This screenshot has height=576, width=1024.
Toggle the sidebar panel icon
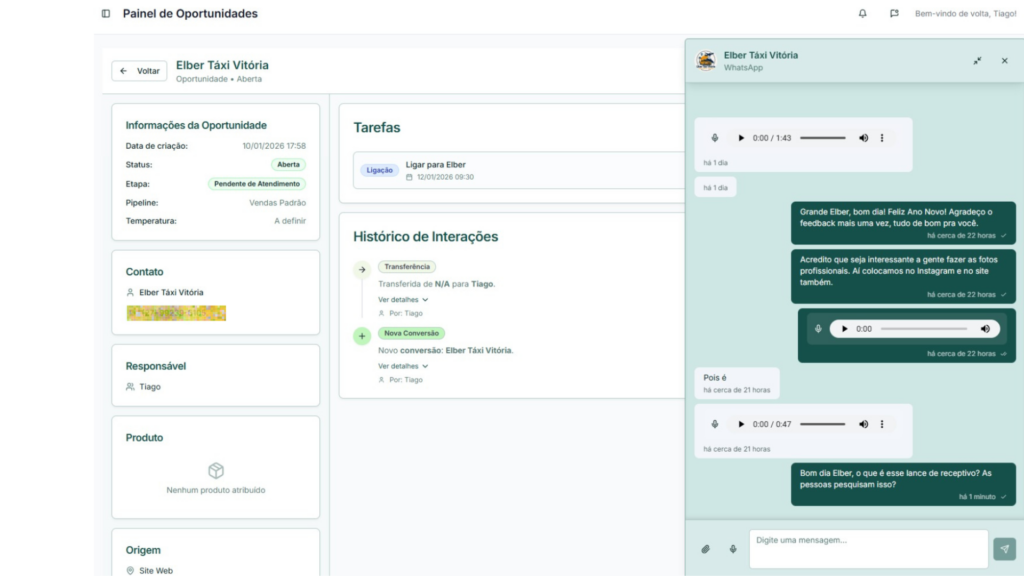pyautogui.click(x=106, y=14)
